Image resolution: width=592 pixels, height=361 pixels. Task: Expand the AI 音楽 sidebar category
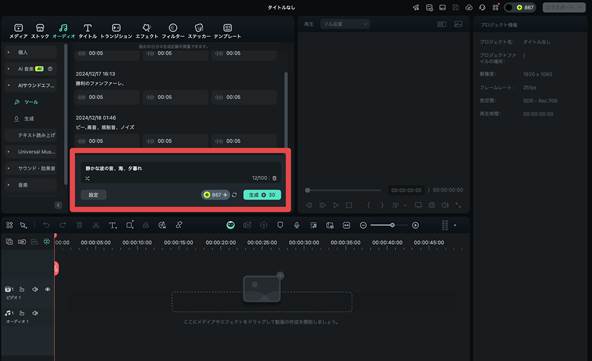[x=31, y=69]
